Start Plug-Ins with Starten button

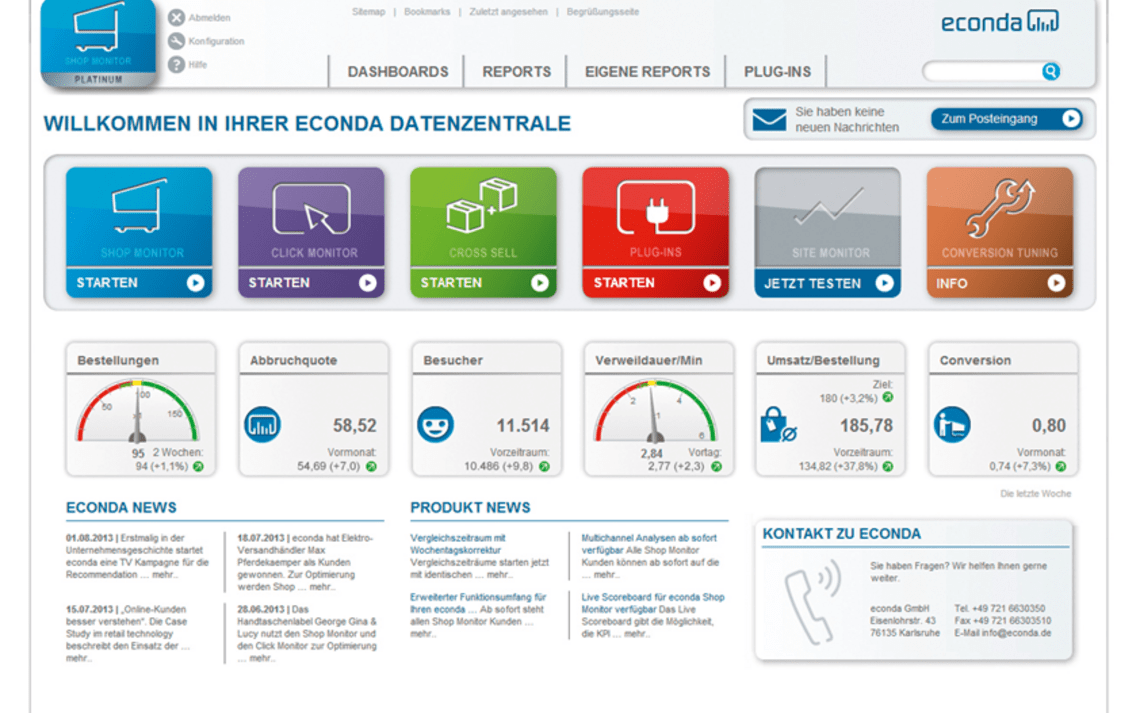click(656, 283)
